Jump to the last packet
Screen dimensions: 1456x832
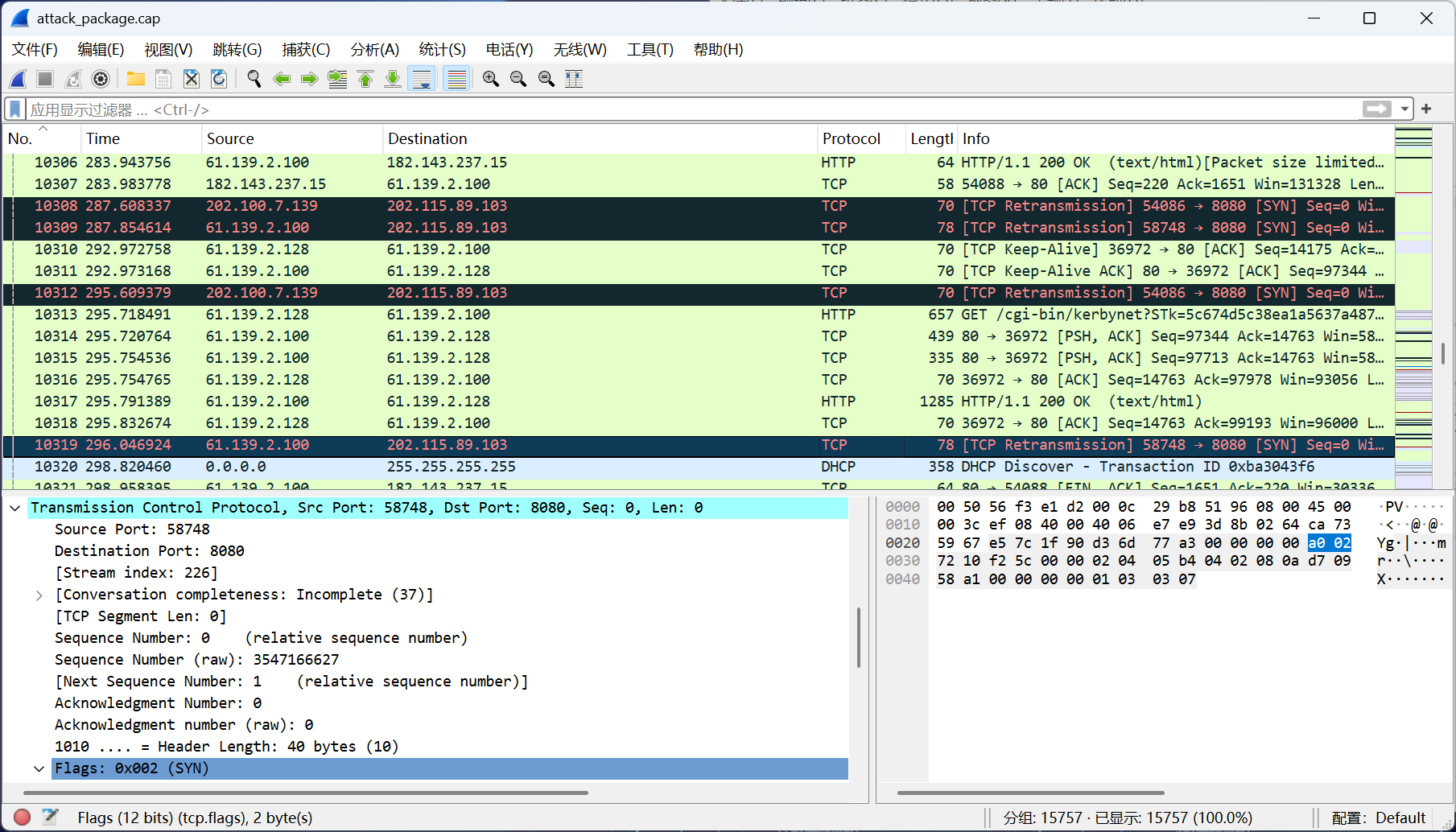tap(393, 79)
